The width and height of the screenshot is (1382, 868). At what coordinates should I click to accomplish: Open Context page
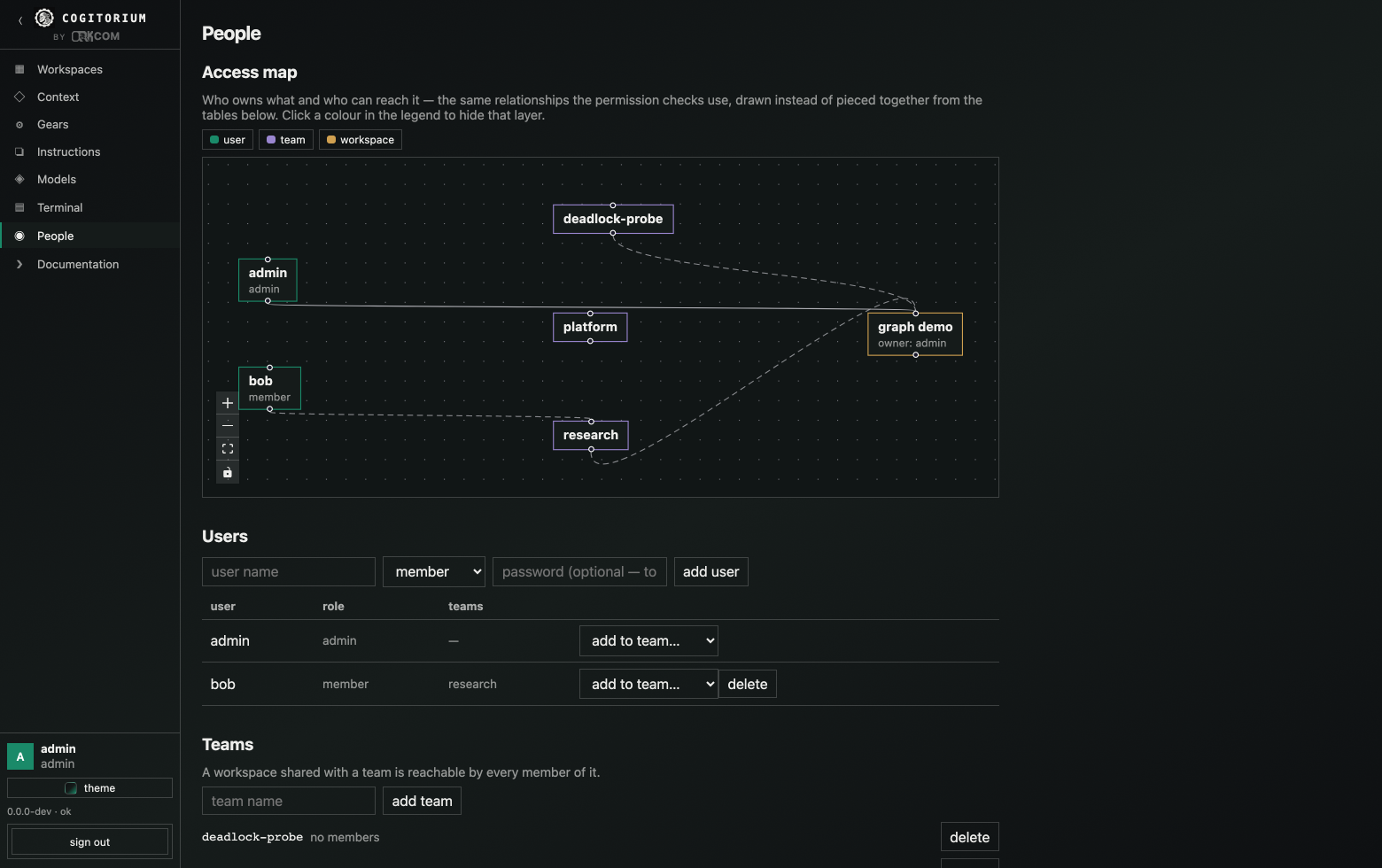[x=58, y=97]
